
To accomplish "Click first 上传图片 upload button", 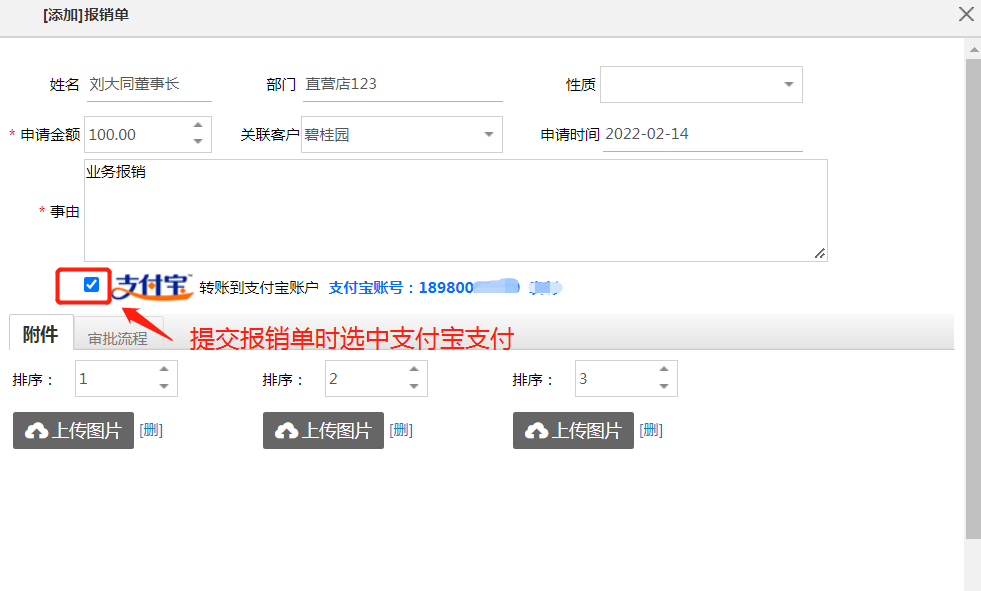I will tap(73, 430).
